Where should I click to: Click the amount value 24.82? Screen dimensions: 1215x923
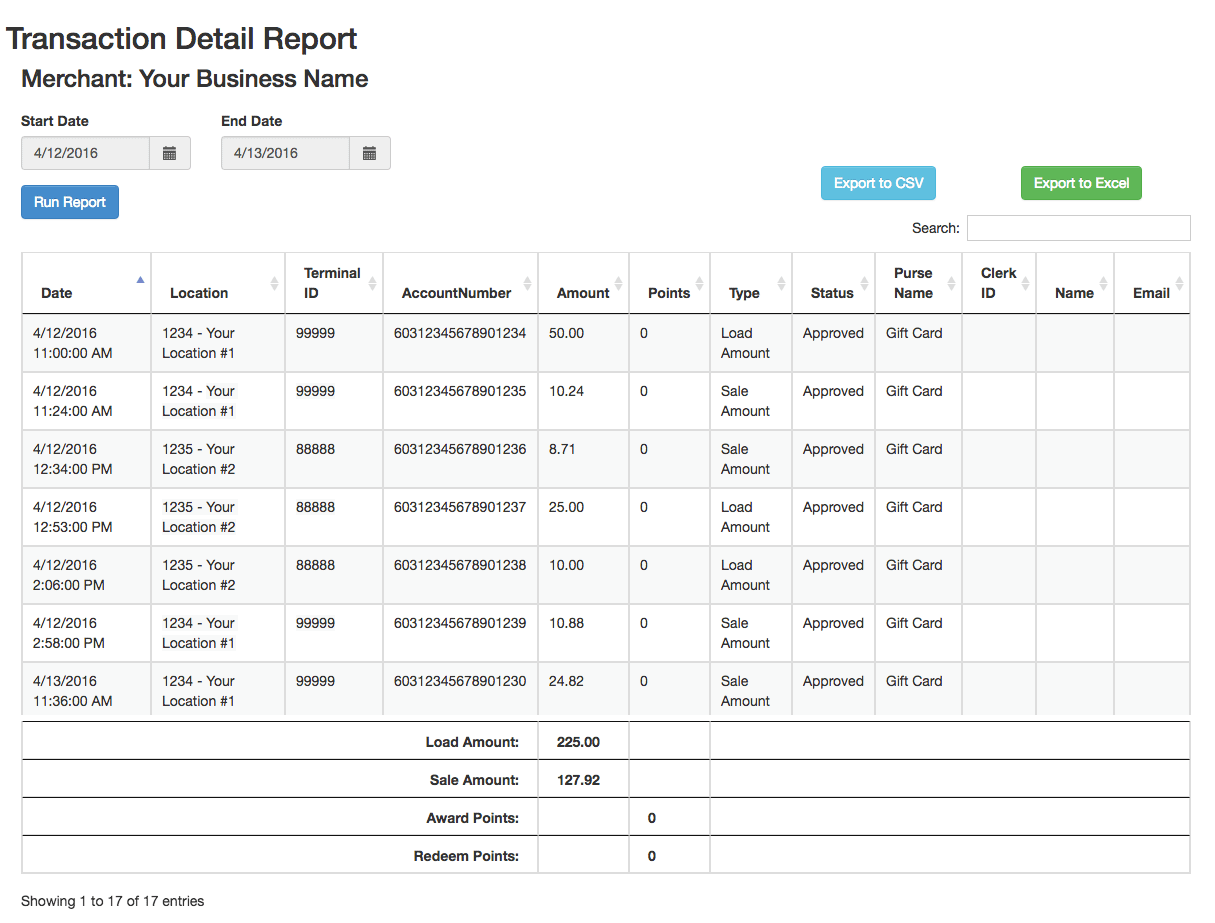(x=566, y=681)
